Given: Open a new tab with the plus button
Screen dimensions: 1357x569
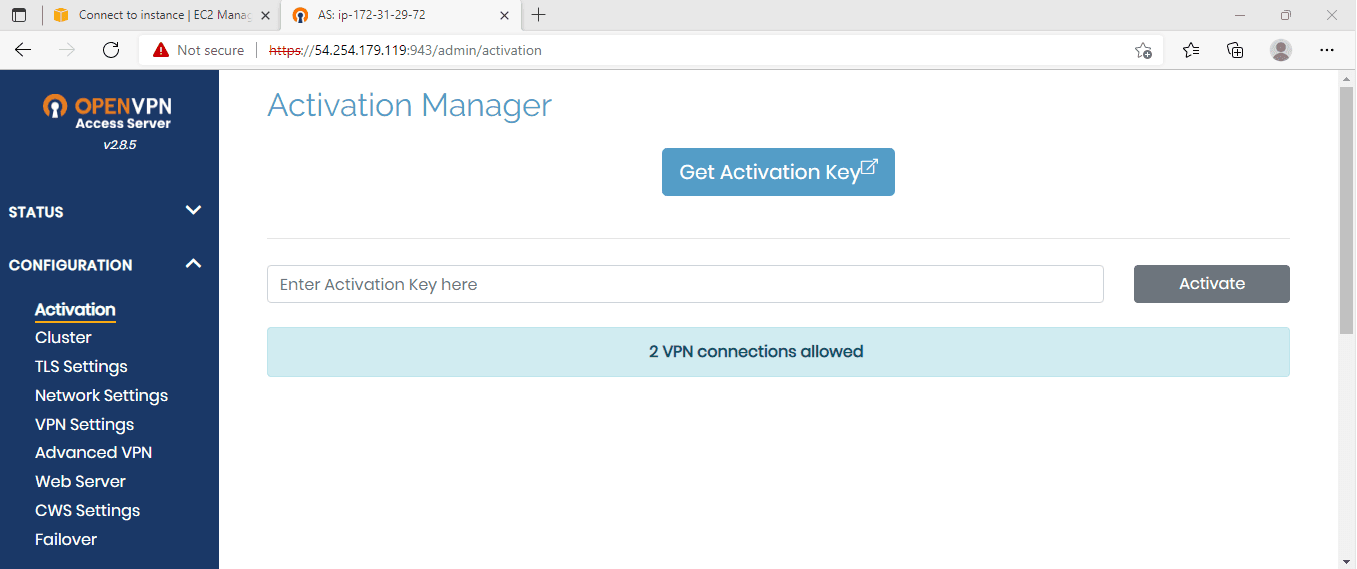Looking at the screenshot, I should pyautogui.click(x=539, y=15).
